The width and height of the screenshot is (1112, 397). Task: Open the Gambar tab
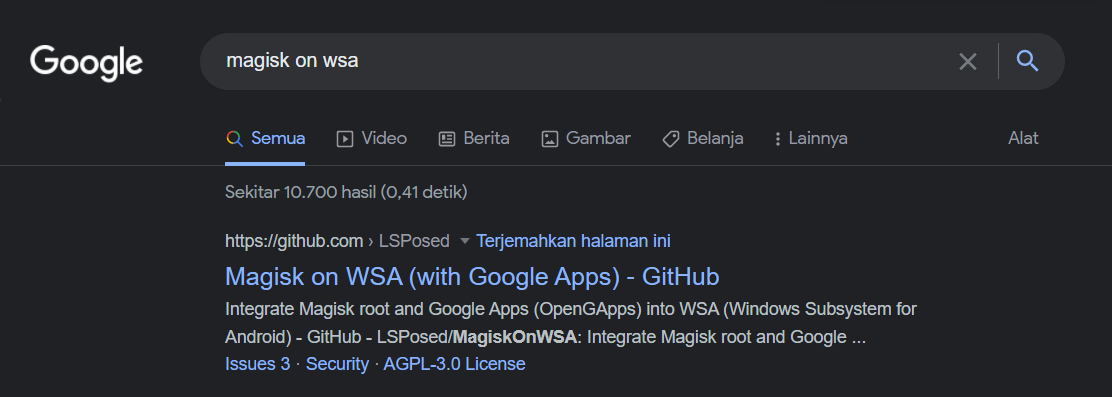[586, 139]
